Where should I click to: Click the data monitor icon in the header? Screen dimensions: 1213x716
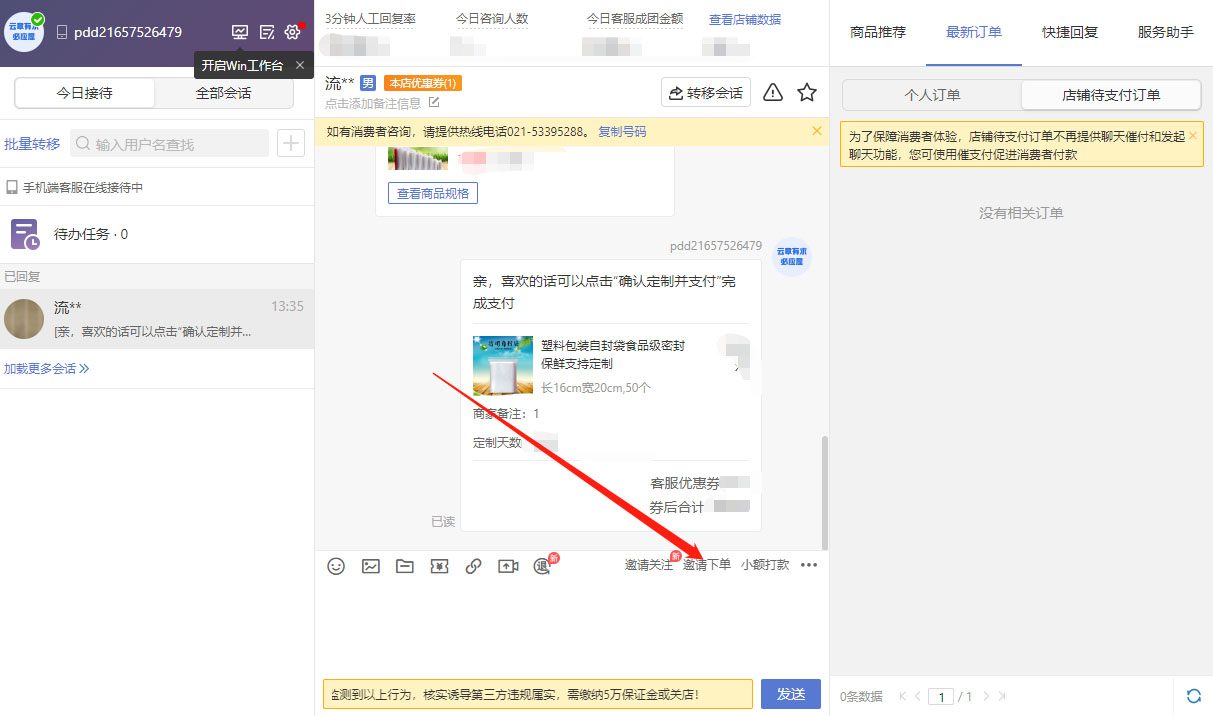[239, 32]
